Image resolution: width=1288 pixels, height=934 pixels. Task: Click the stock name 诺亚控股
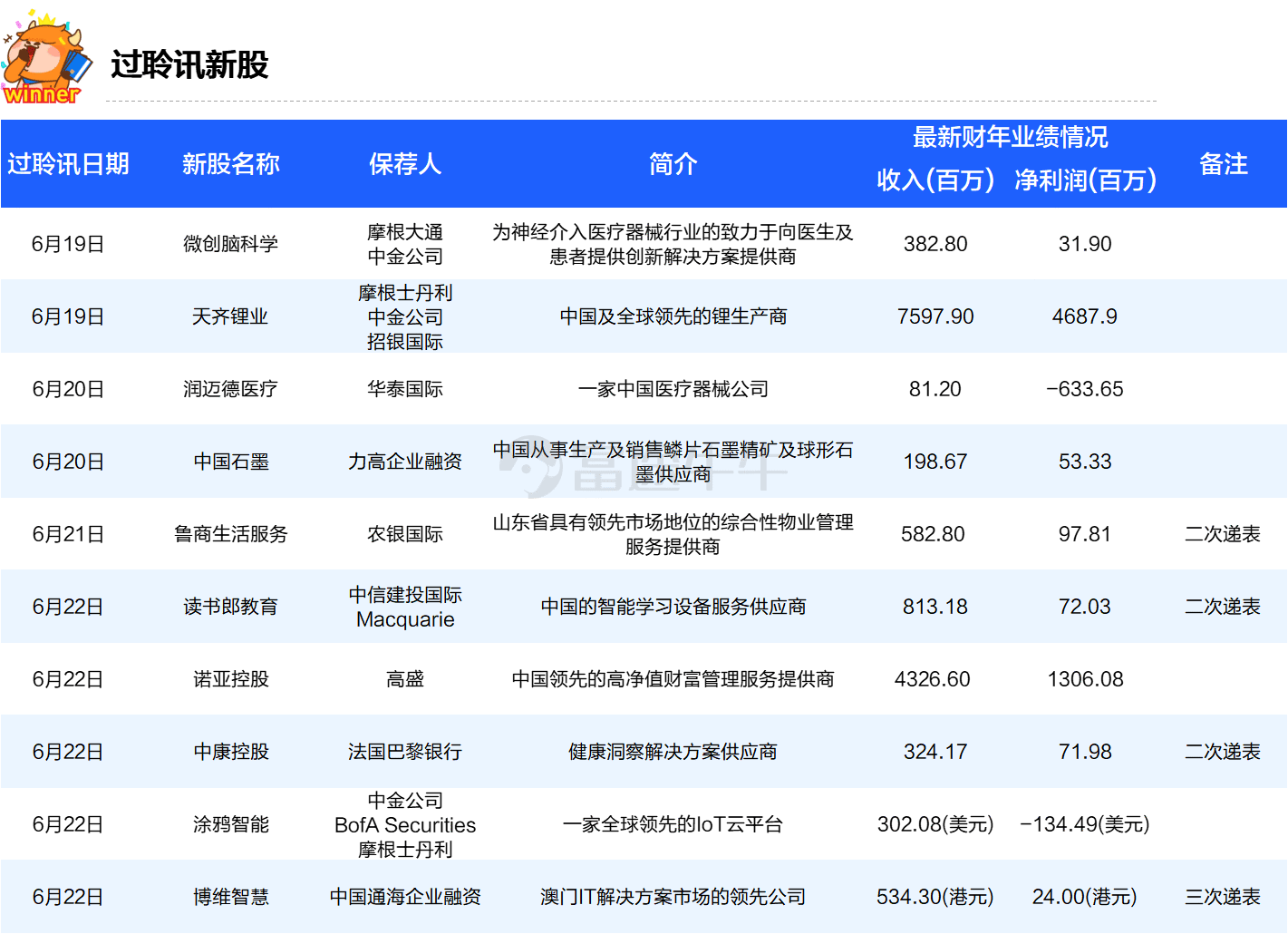click(230, 679)
